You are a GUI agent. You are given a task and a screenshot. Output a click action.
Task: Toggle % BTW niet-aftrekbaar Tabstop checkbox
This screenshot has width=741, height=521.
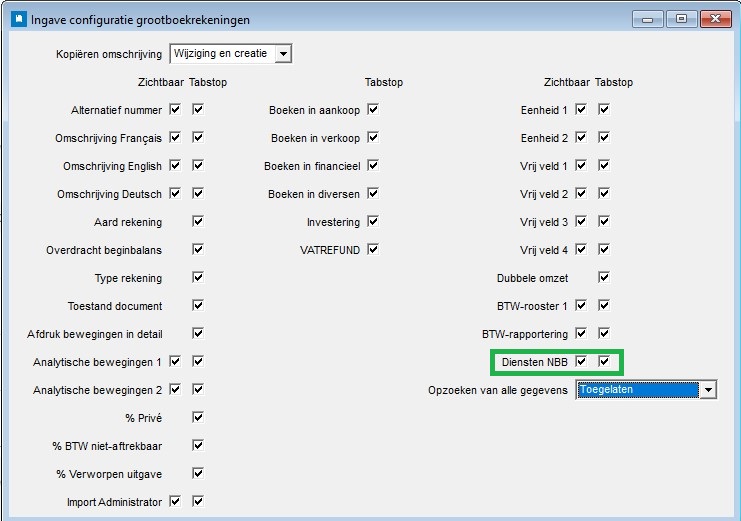pos(198,445)
